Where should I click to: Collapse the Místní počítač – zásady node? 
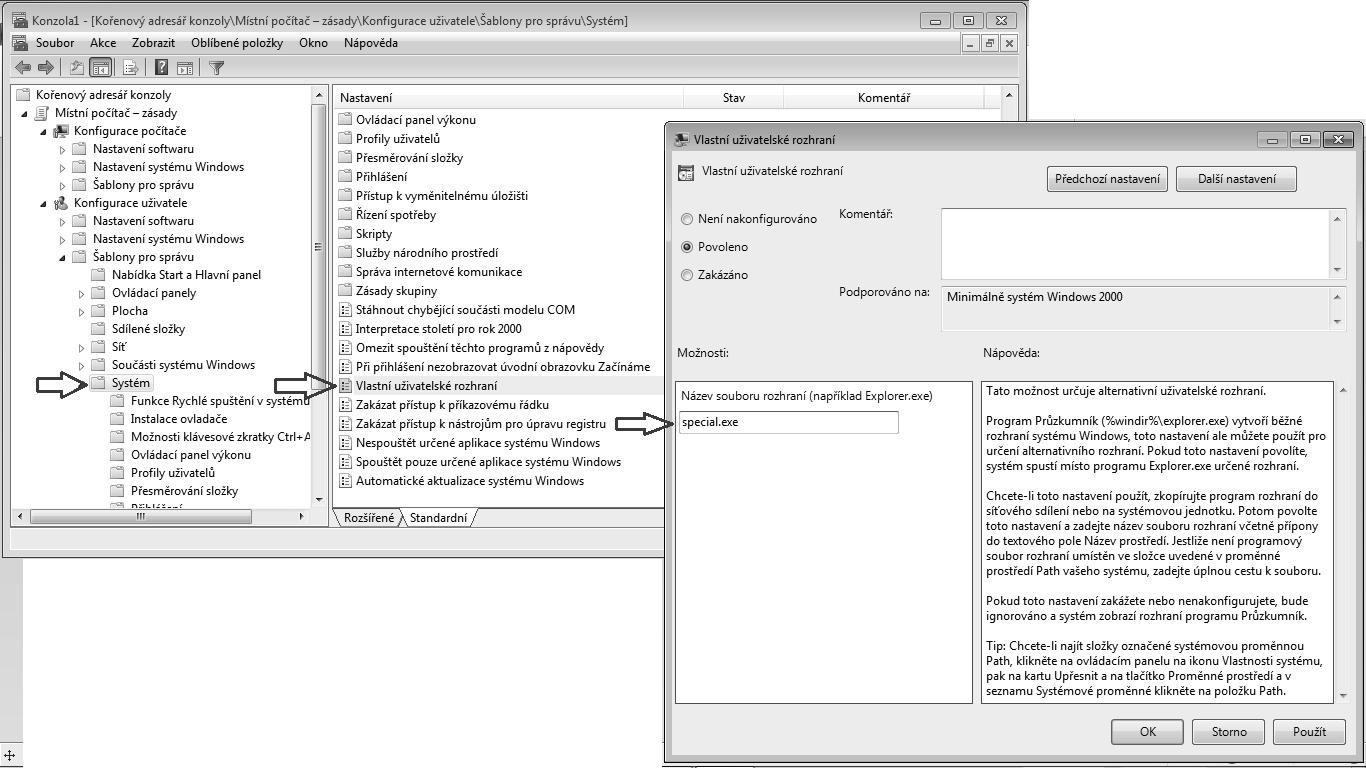coord(25,114)
